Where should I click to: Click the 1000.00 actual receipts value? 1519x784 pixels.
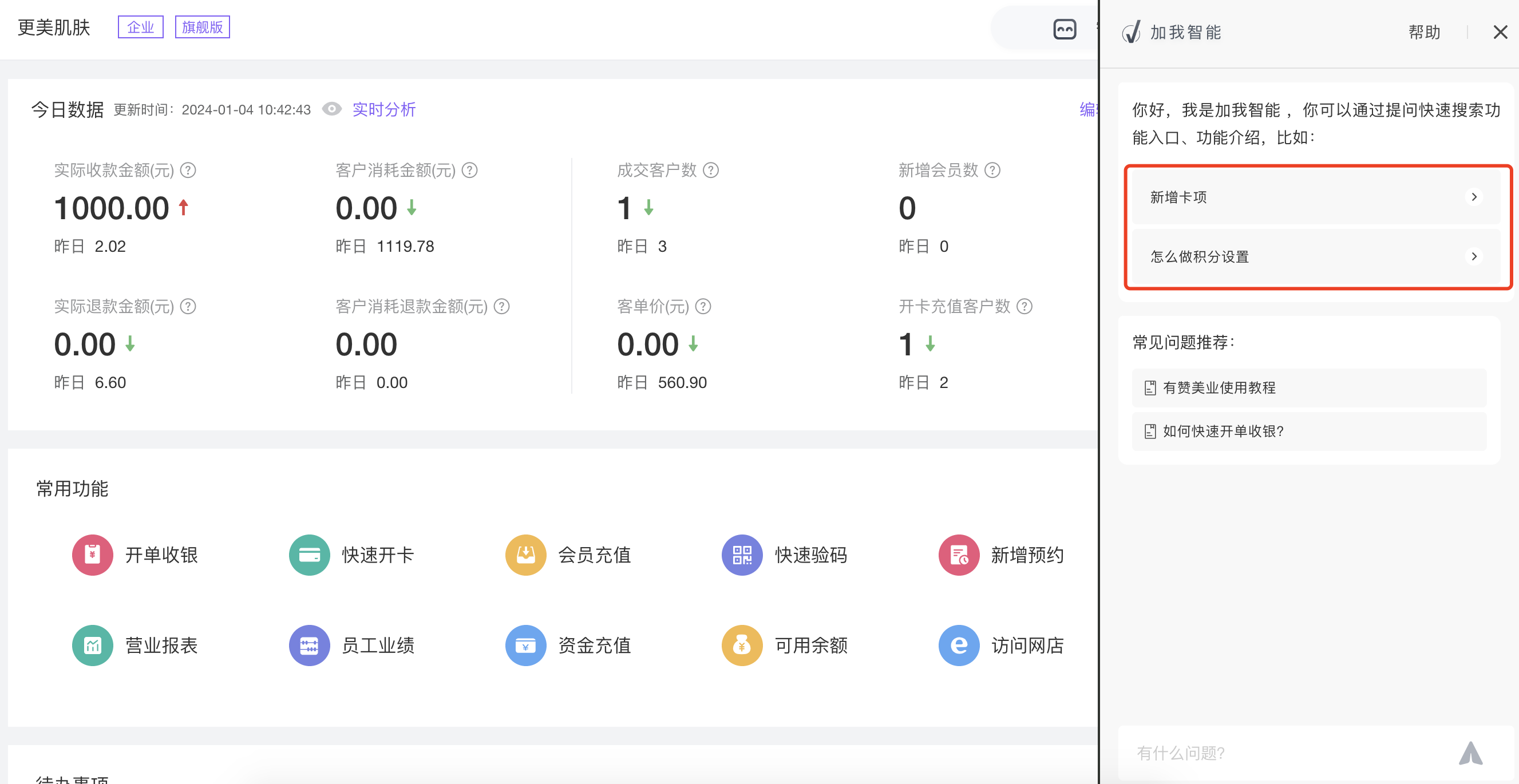pos(112,208)
